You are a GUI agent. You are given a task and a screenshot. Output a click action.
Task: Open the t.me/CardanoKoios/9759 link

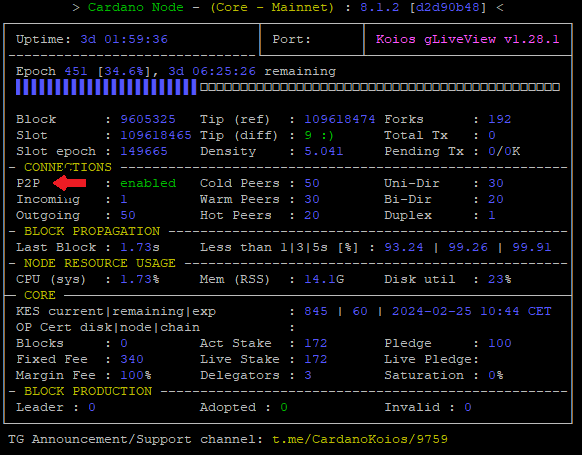pyautogui.click(x=360, y=439)
